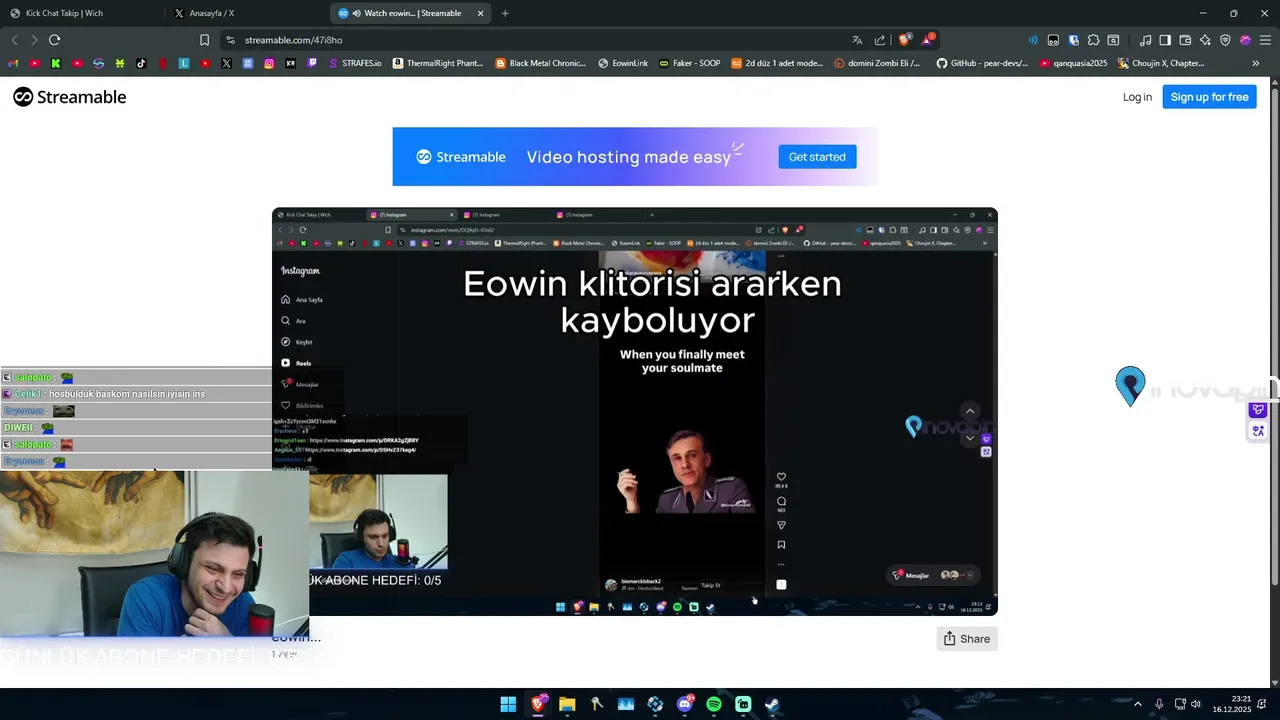Image resolution: width=1280 pixels, height=720 pixels.
Task: Open the volume control in system tray
Action: point(1196,704)
